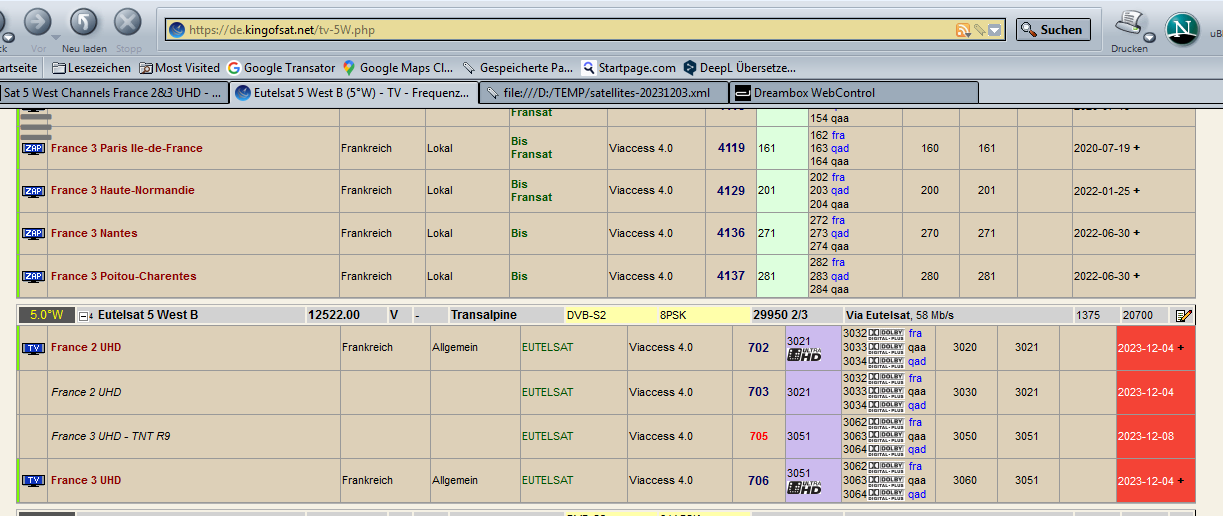This screenshot has width=1223, height=516.
Task: Click Dolby Digital Plus icon beside audio 3032 in bold France 2 UHD row
Action: 885,334
